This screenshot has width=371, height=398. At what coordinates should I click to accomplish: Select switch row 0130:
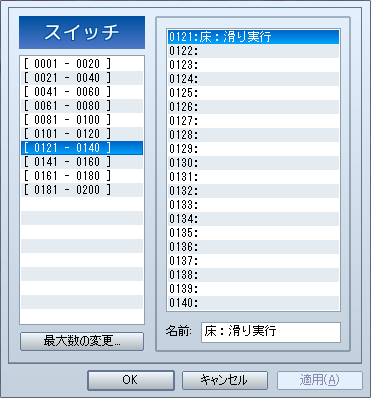(x=253, y=163)
